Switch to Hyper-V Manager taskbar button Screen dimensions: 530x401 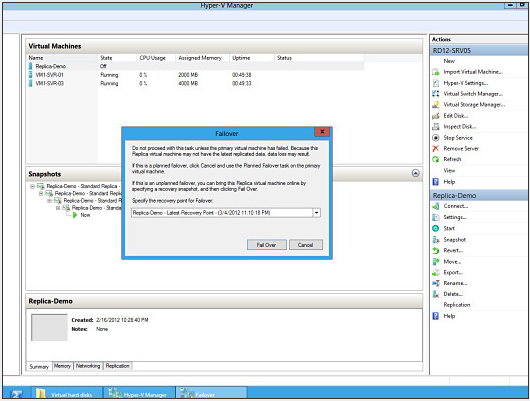(139, 393)
